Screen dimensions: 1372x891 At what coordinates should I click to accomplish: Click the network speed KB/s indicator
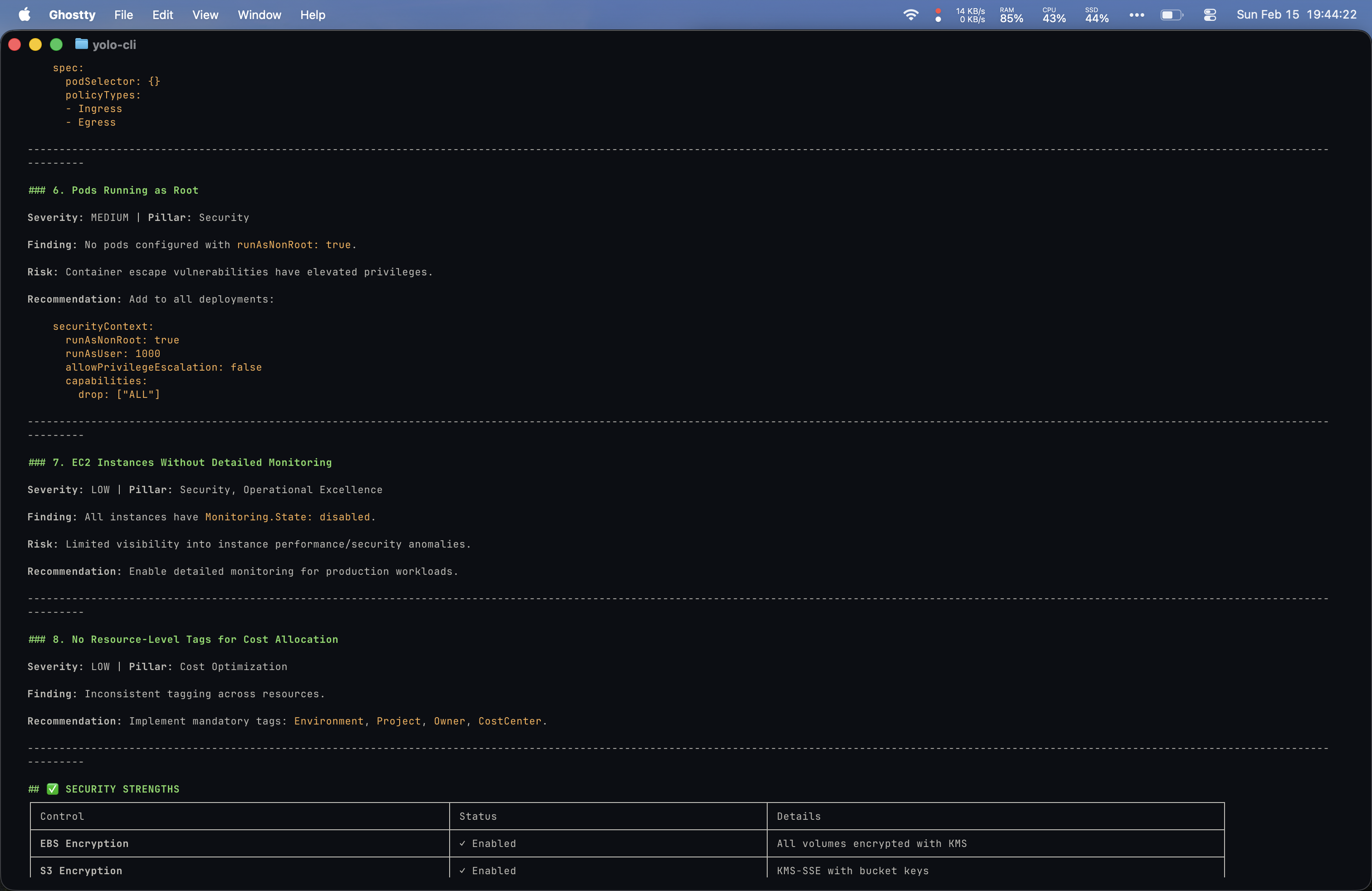pos(970,15)
